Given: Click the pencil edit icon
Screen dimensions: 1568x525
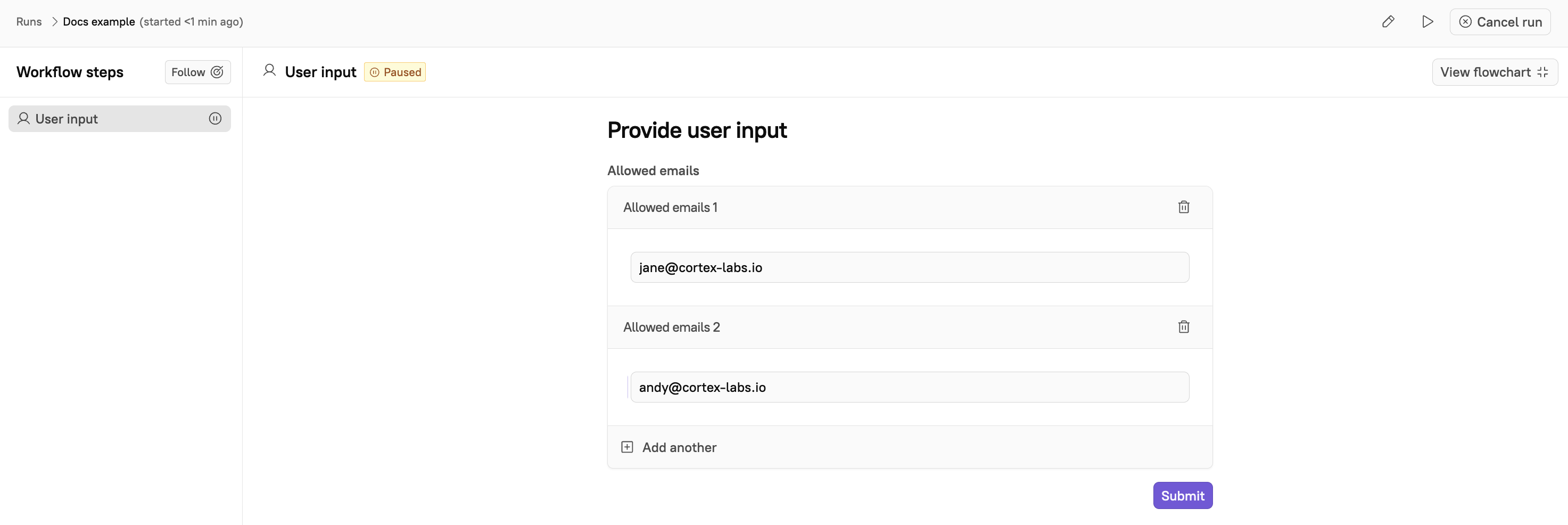Looking at the screenshot, I should pyautogui.click(x=1388, y=22).
